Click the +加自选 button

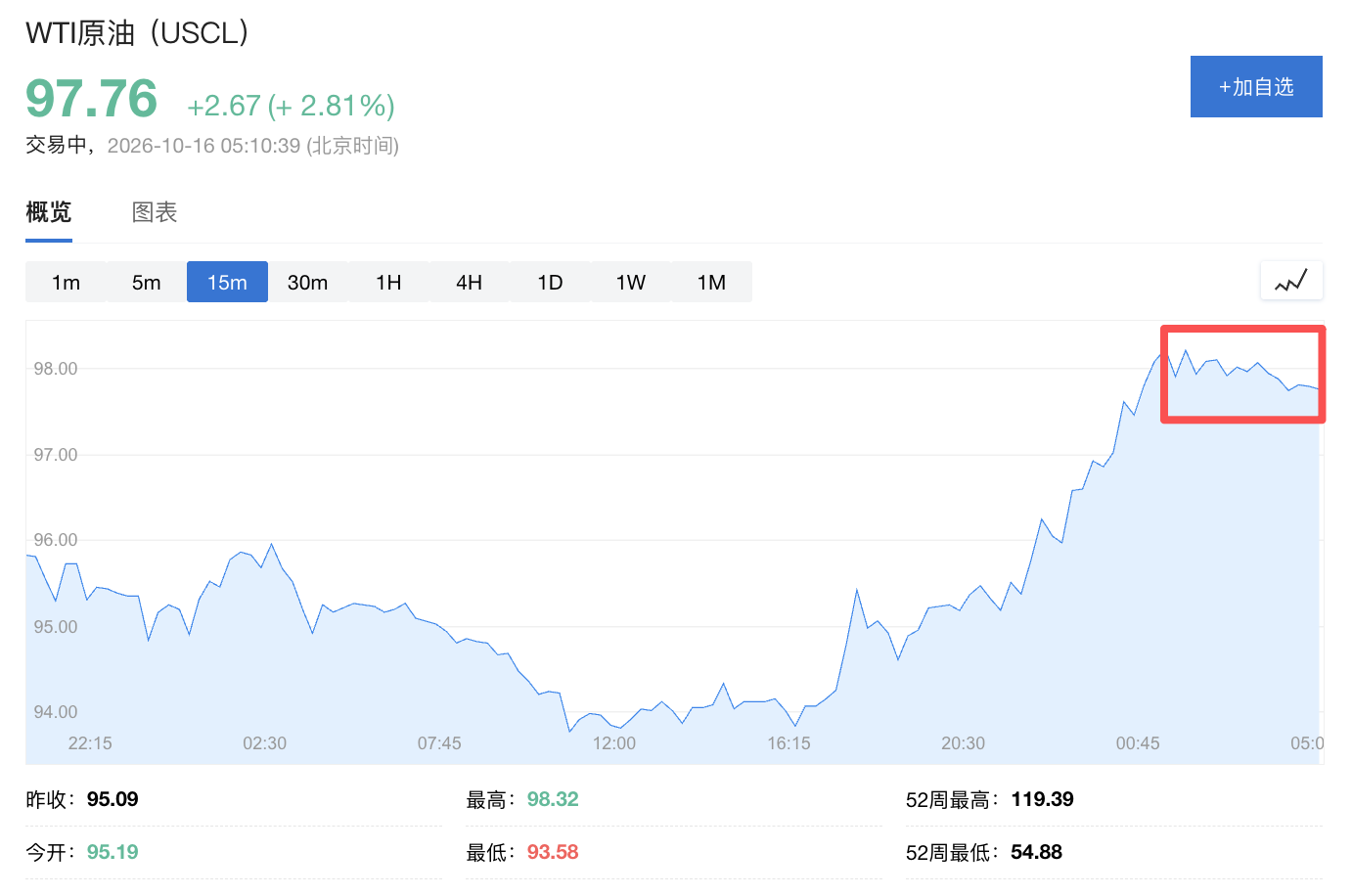1256,87
